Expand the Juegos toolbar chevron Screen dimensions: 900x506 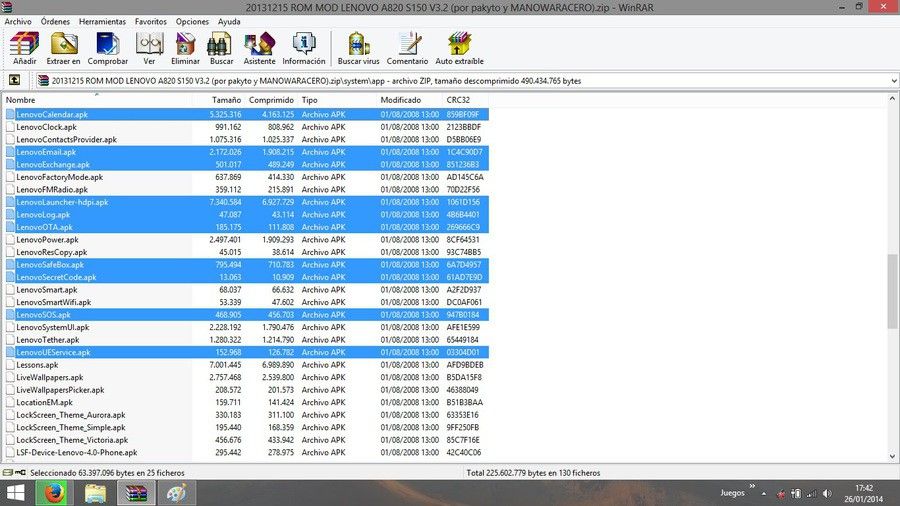pyautogui.click(x=752, y=486)
